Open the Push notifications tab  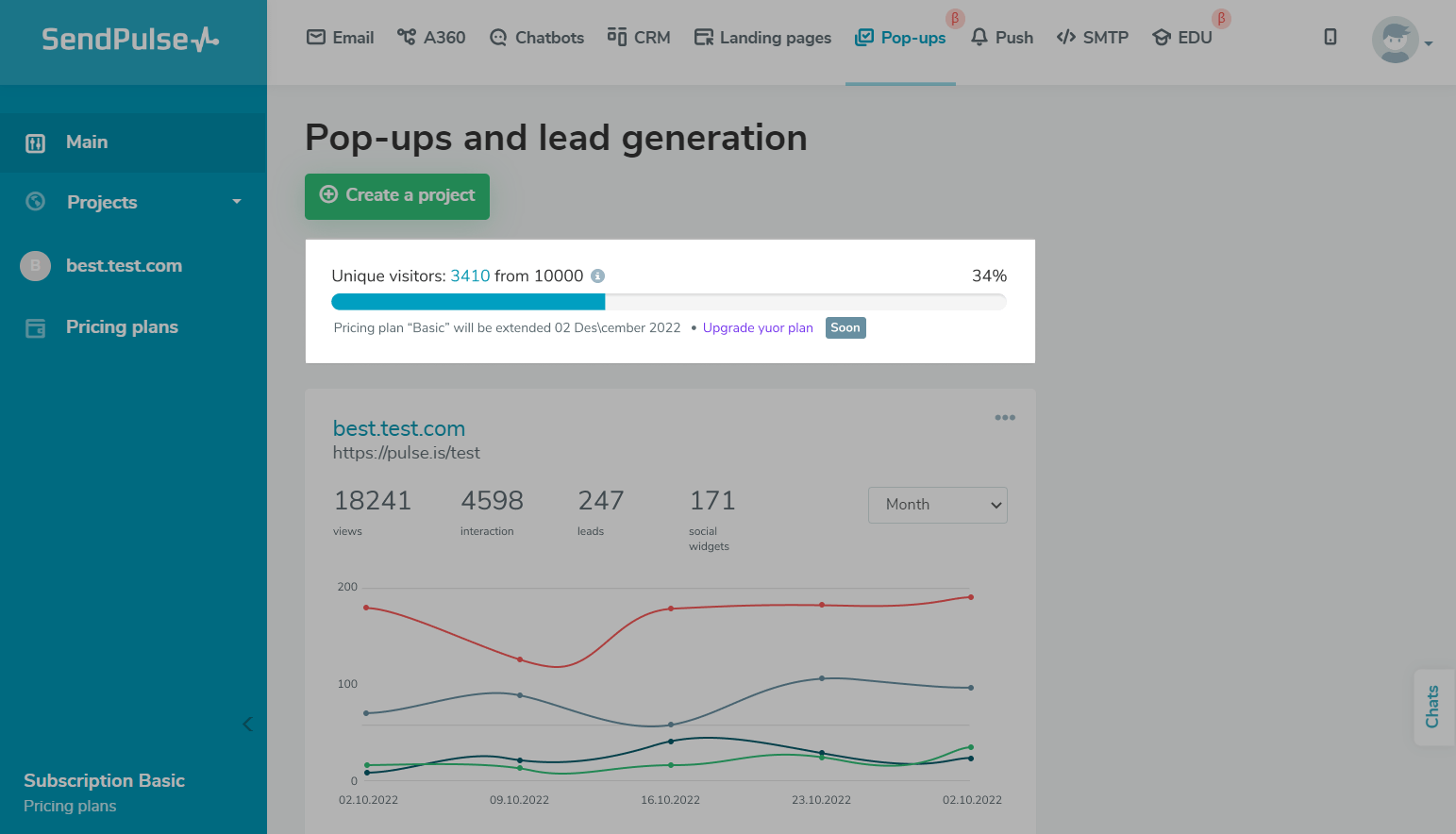pos(1001,38)
